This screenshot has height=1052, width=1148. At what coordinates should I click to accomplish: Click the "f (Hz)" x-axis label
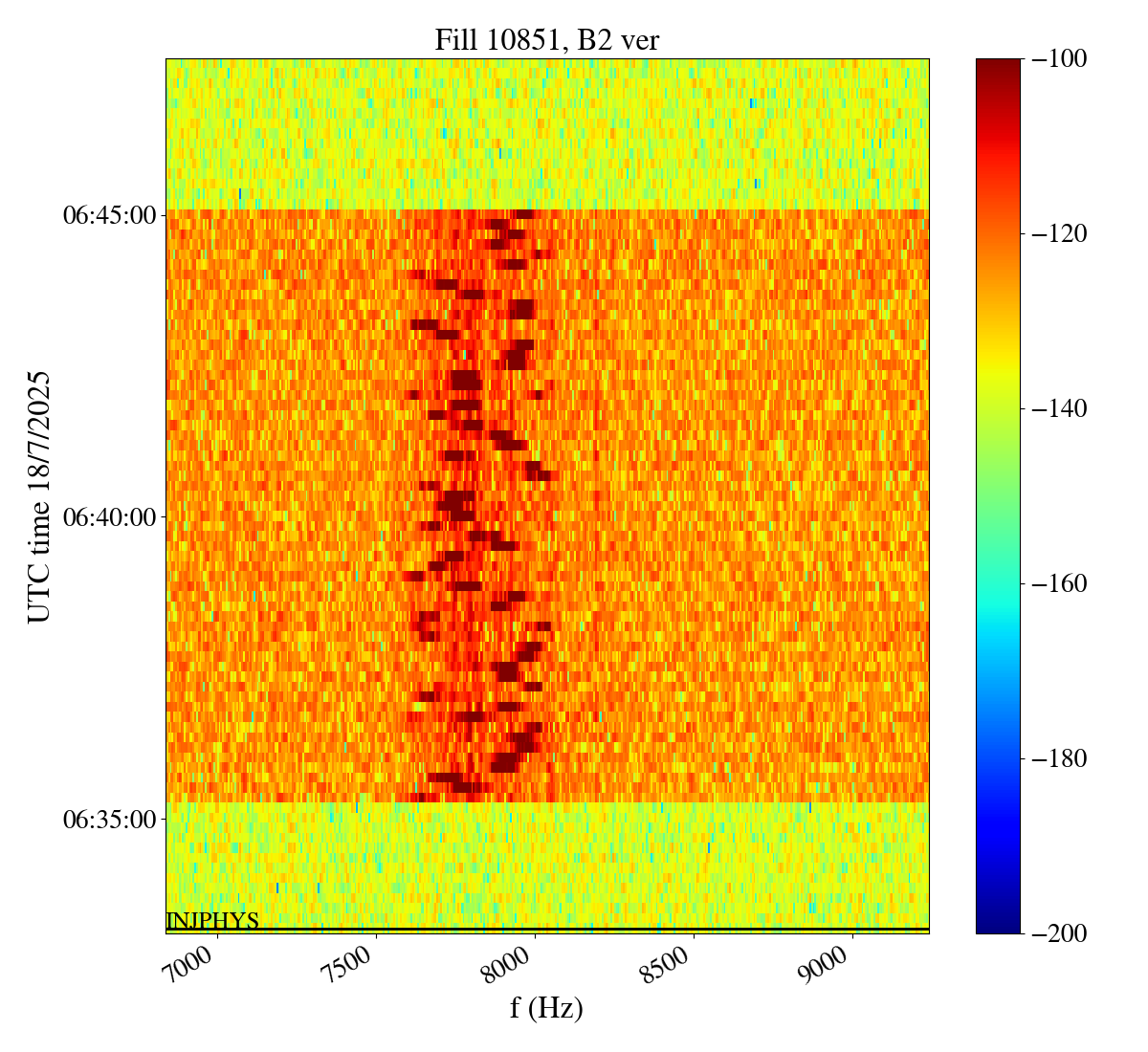pos(546,1007)
